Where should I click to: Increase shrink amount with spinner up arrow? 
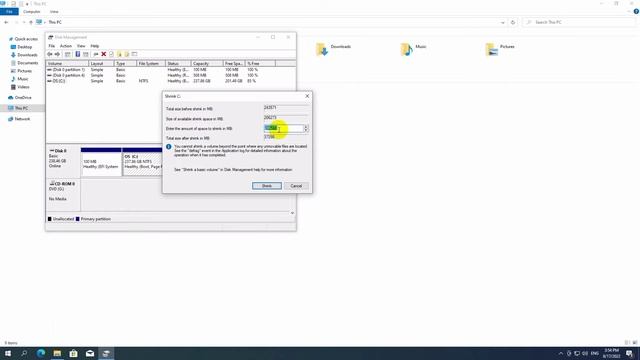click(306, 127)
